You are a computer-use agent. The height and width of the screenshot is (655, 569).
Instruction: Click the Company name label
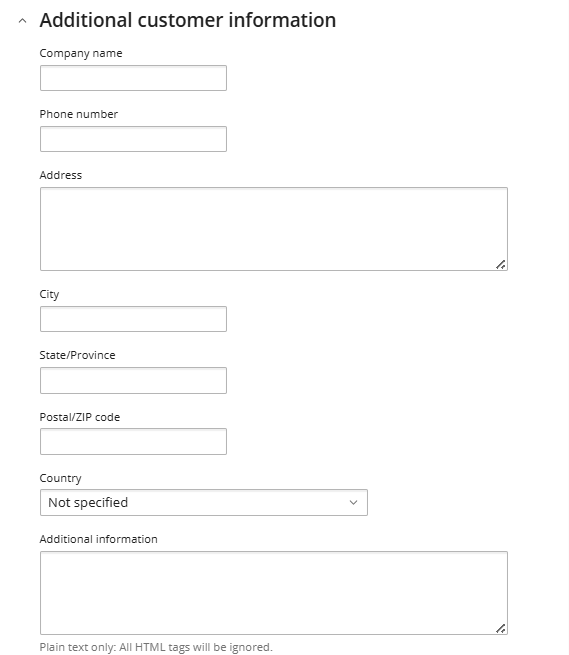tap(81, 53)
